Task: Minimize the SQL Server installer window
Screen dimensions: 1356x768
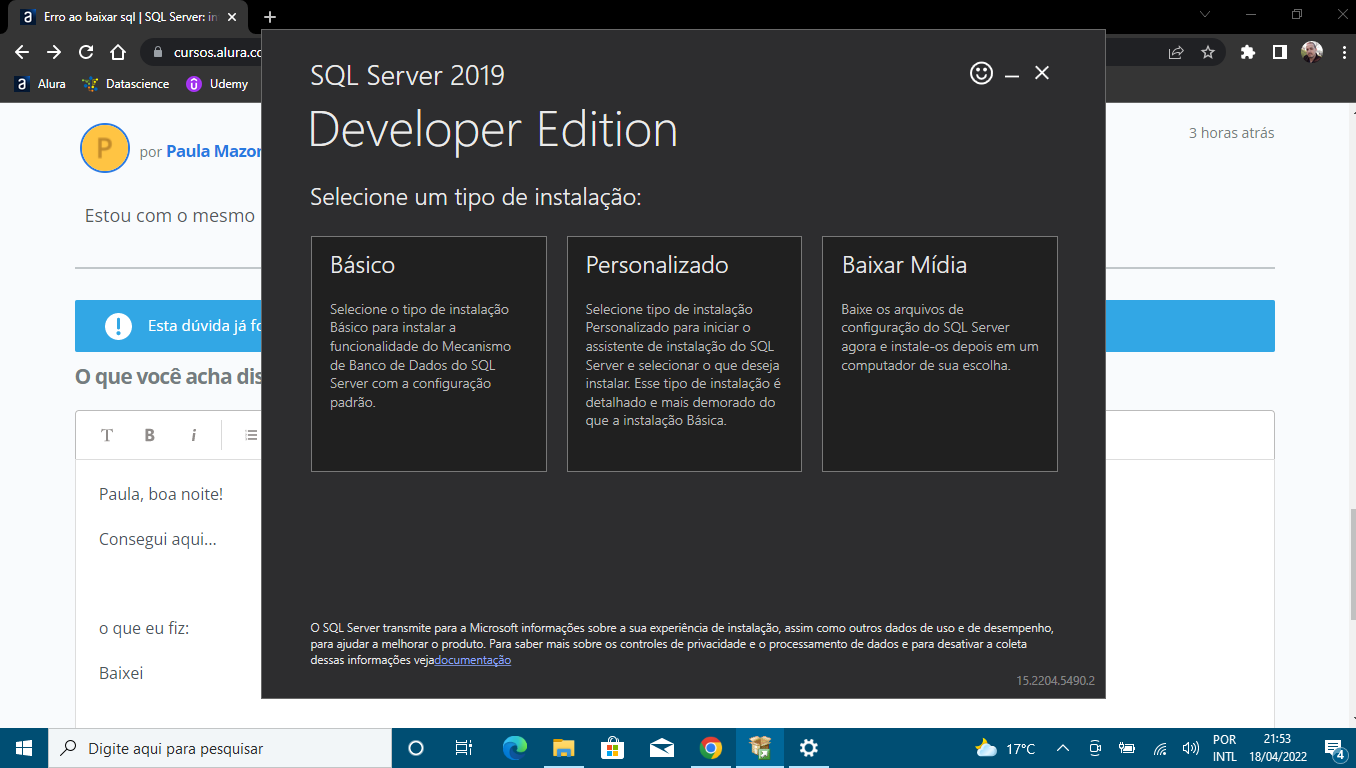Action: (x=1012, y=74)
